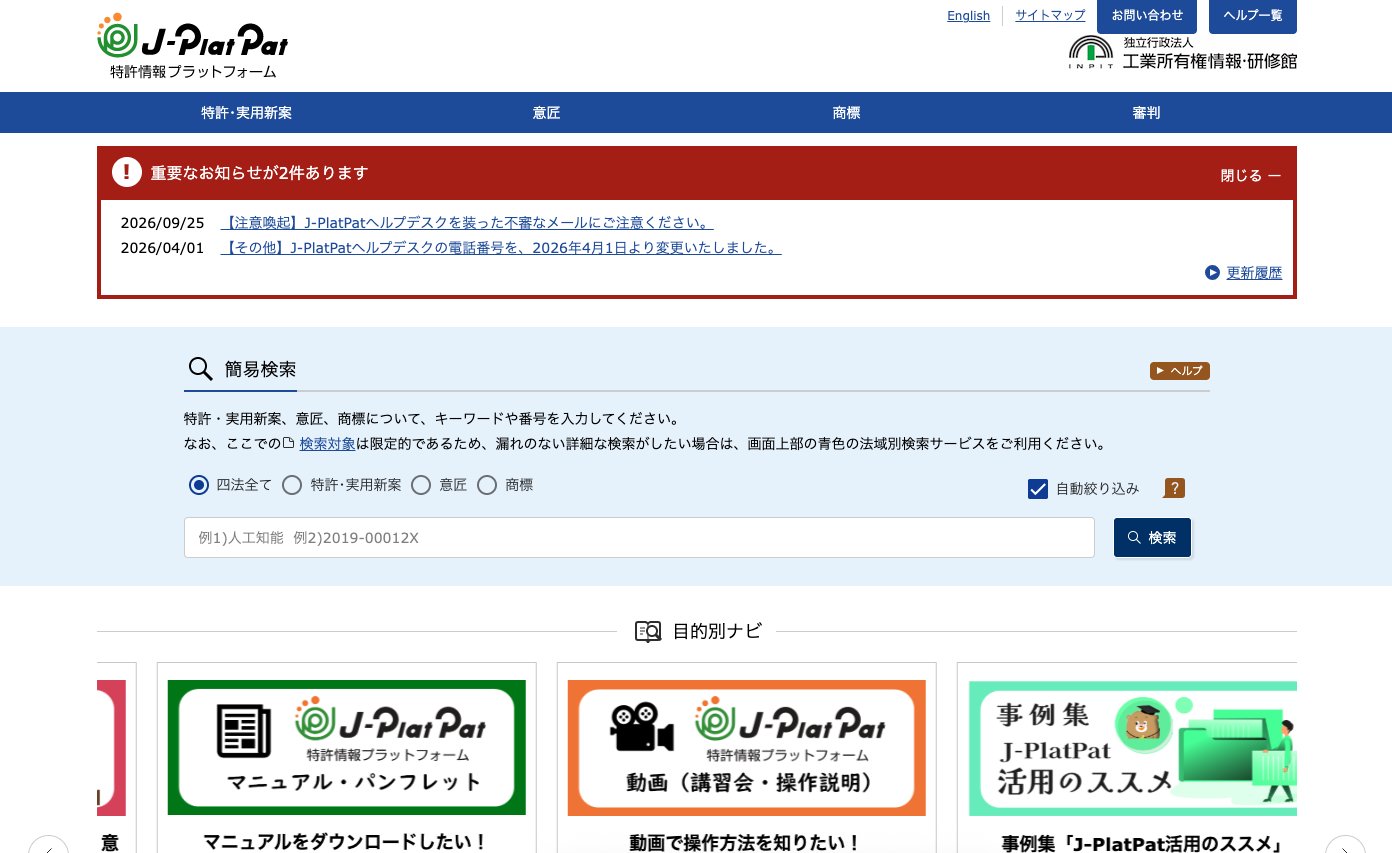Open the 特許・実用新案 menu
The width and height of the screenshot is (1392, 853).
pyautogui.click(x=246, y=113)
